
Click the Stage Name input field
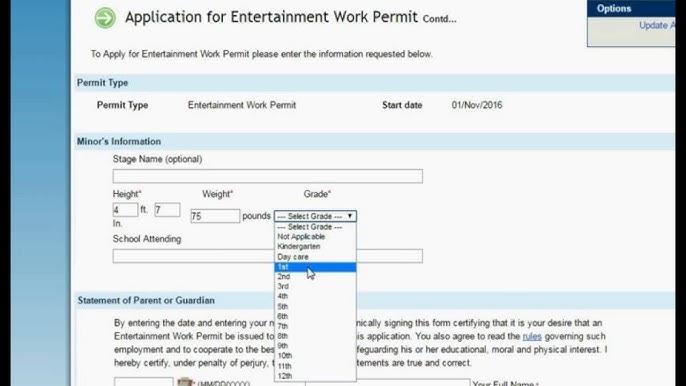(267, 176)
